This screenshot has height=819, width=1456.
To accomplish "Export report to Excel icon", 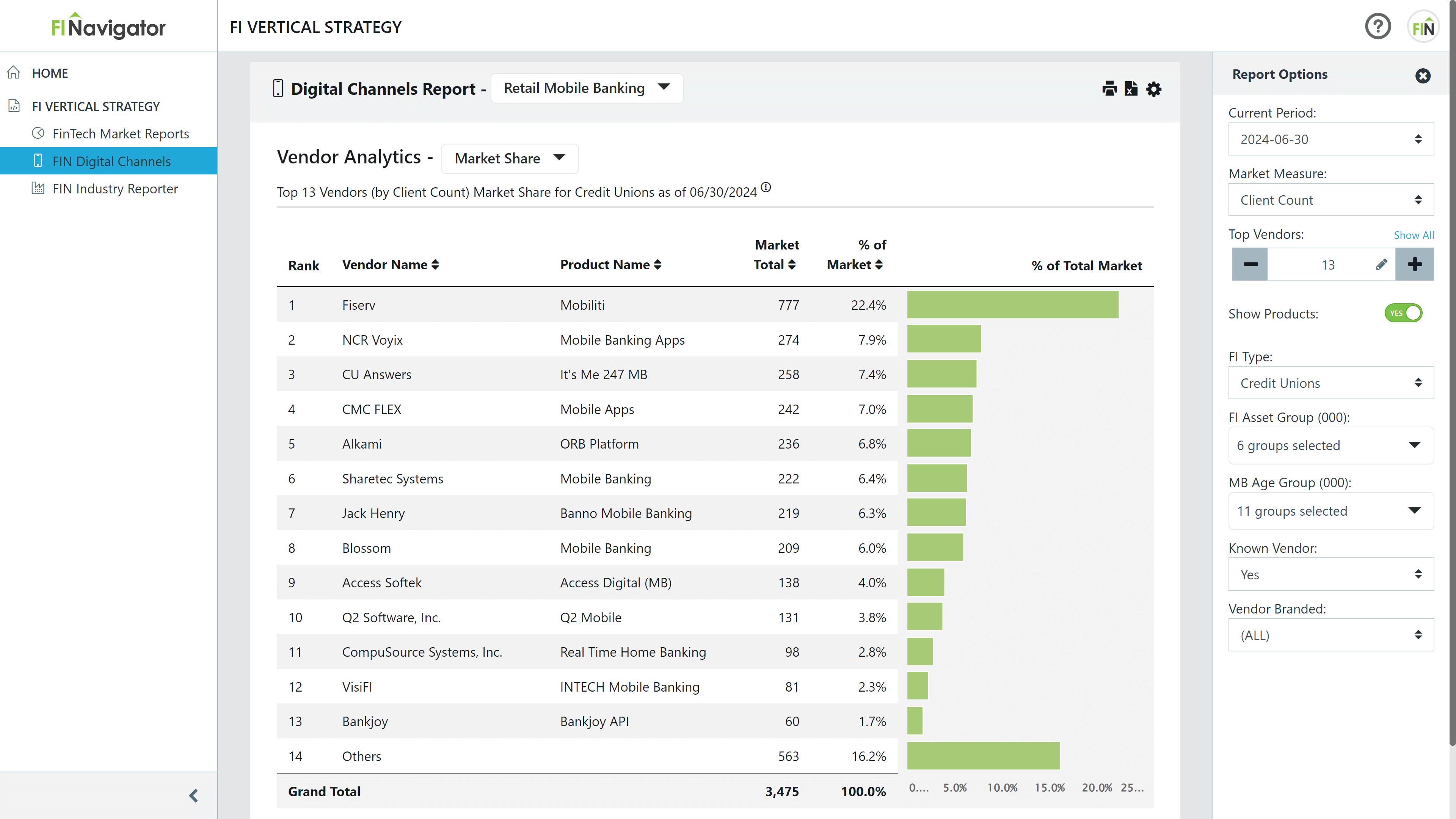I will click(1131, 89).
